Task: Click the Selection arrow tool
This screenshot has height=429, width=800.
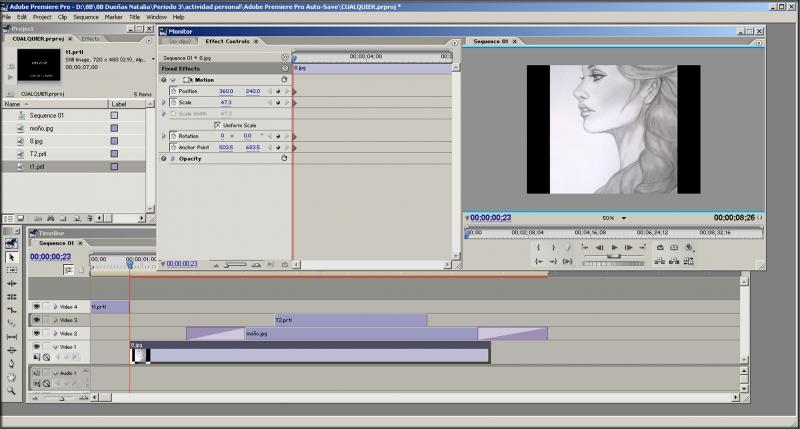Action: 11,257
